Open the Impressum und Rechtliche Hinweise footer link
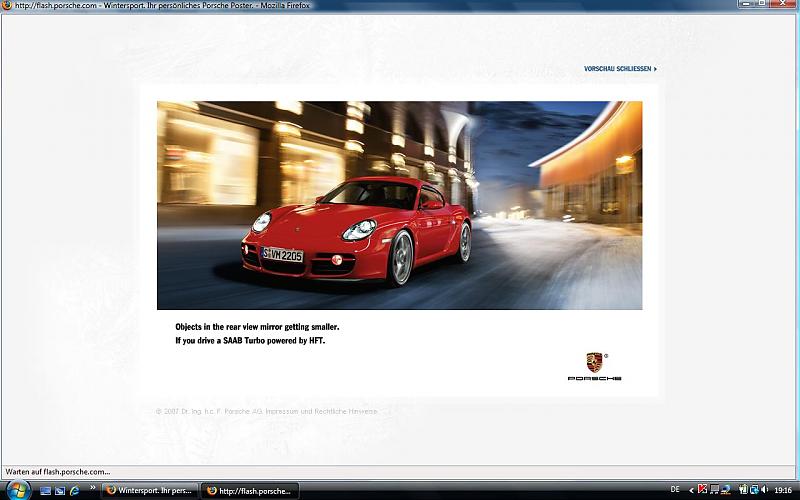 321,411
